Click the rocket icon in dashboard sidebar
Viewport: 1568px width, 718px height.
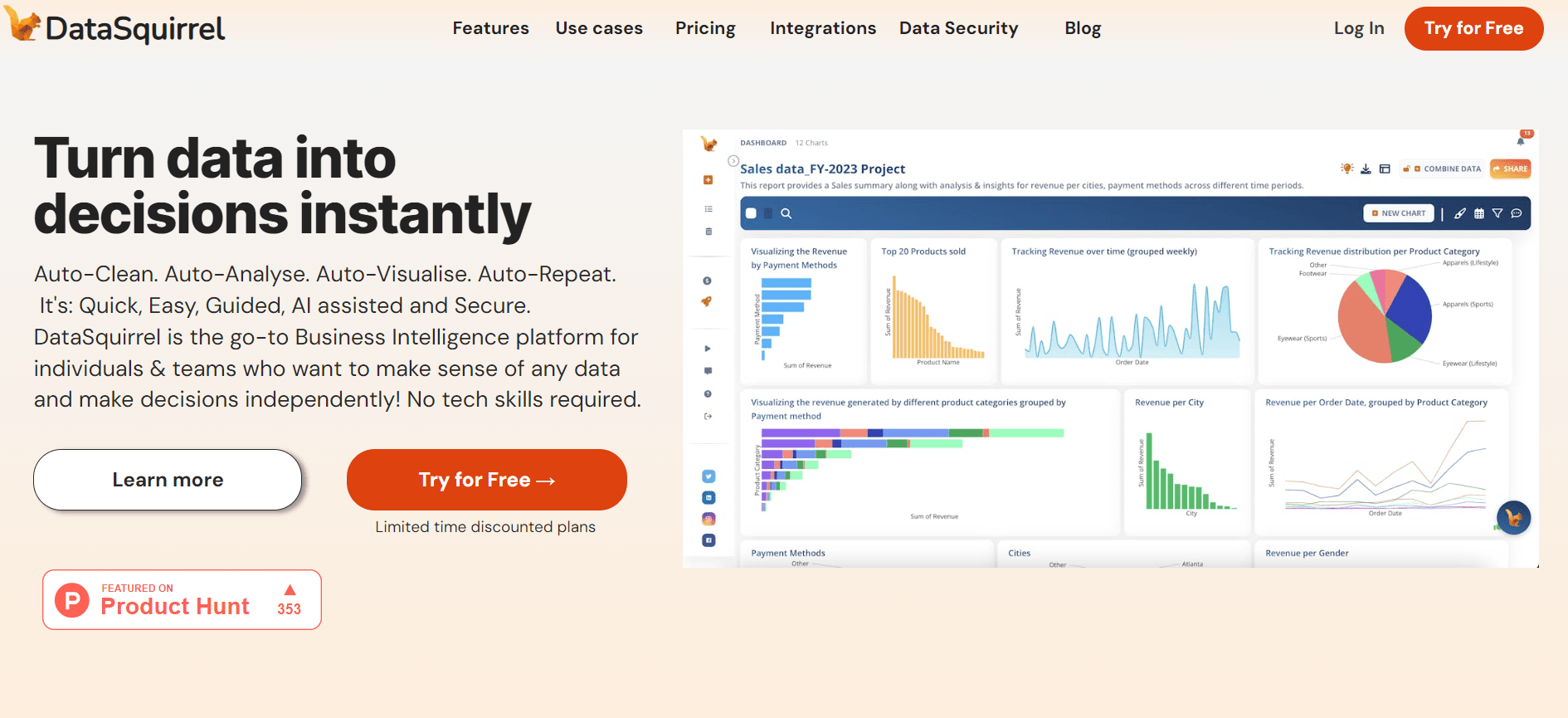tap(707, 301)
